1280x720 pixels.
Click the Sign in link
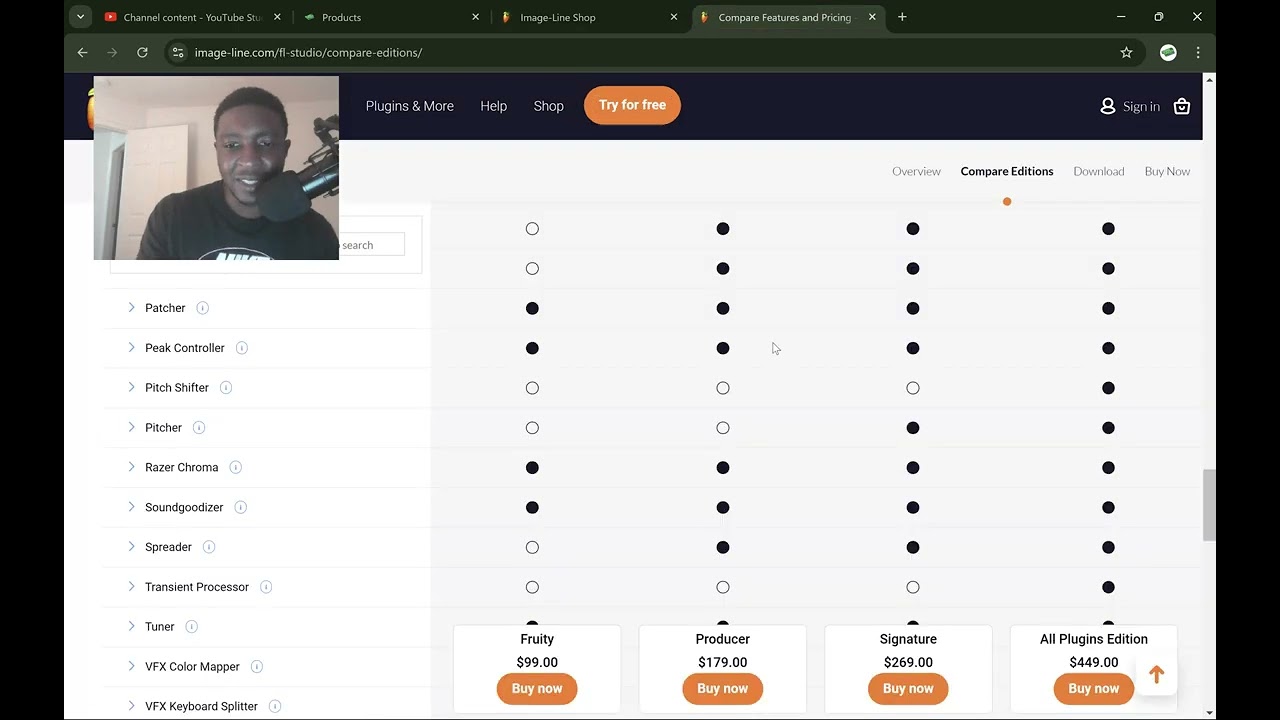[1141, 106]
